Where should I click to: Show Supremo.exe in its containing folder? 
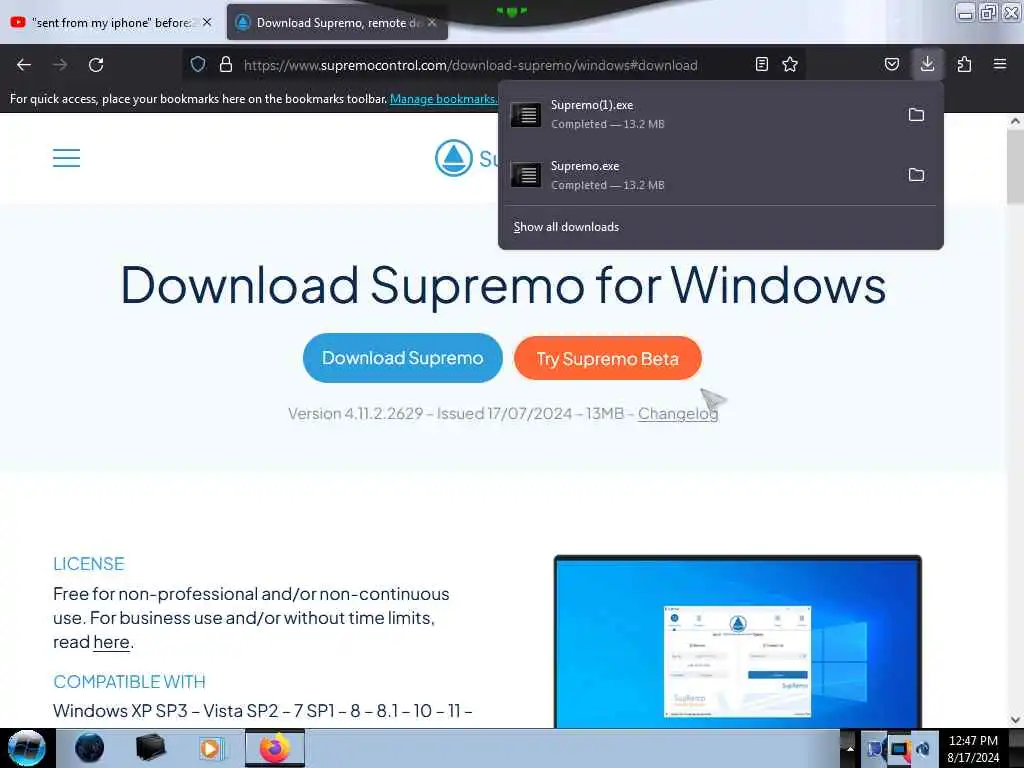(x=916, y=175)
